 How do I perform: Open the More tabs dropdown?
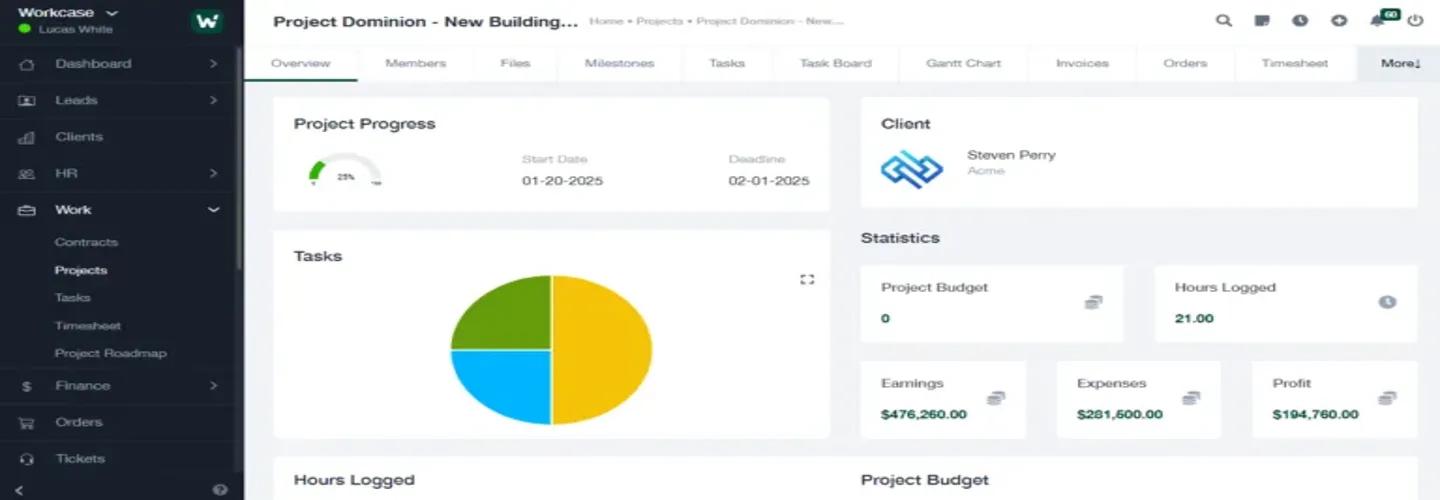[1399, 63]
